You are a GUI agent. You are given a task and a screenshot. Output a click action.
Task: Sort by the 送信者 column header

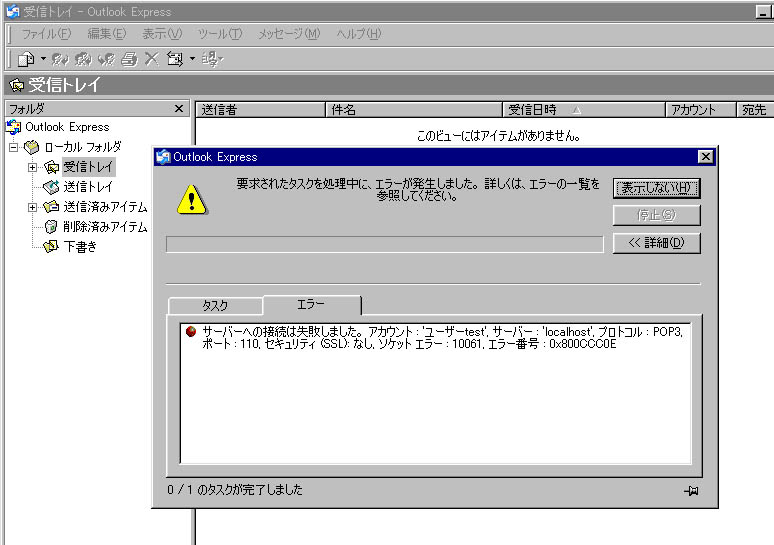pyautogui.click(x=261, y=110)
